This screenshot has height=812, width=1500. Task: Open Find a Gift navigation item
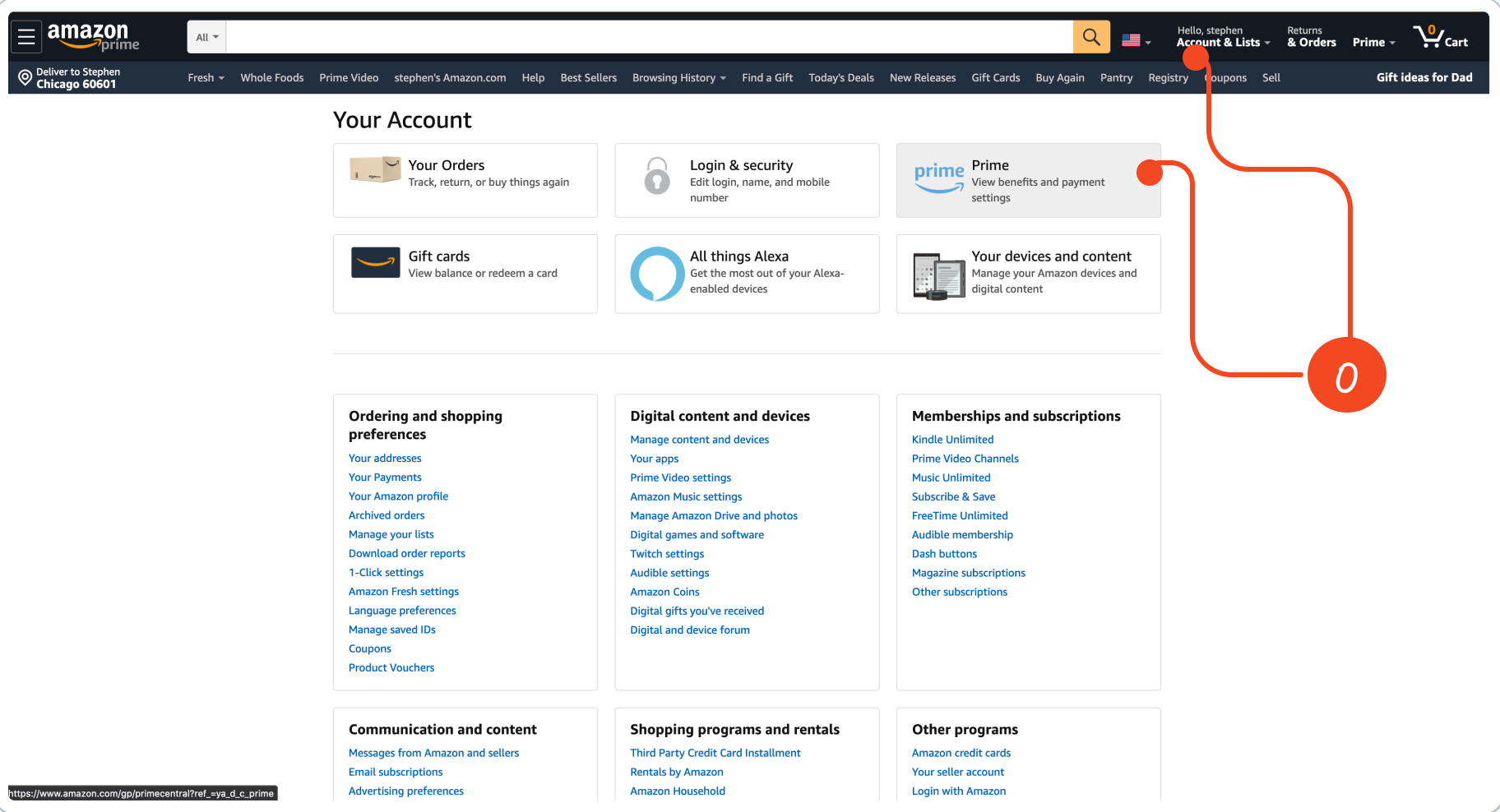point(767,78)
